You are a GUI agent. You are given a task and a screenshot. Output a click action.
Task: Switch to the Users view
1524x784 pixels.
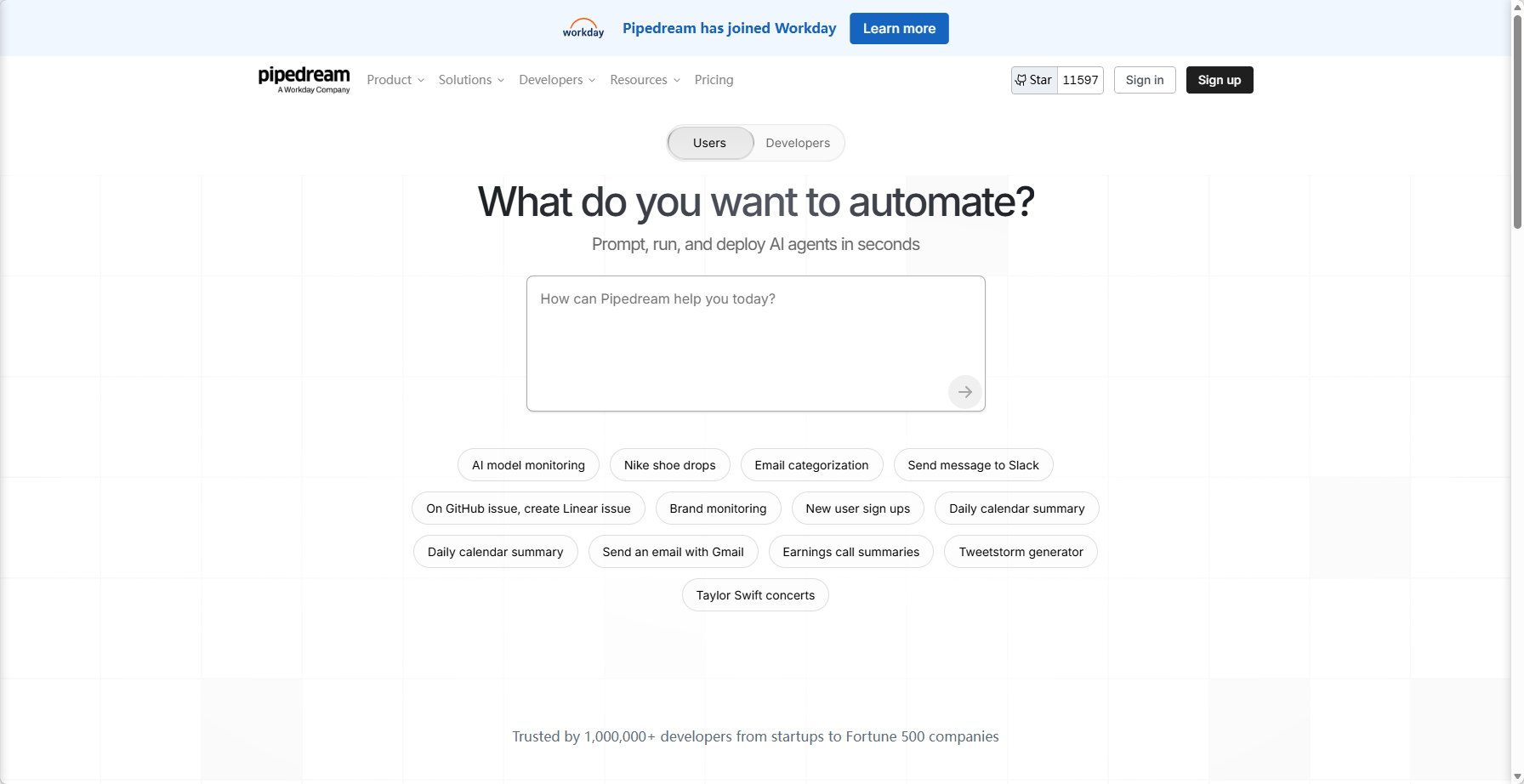tap(710, 143)
